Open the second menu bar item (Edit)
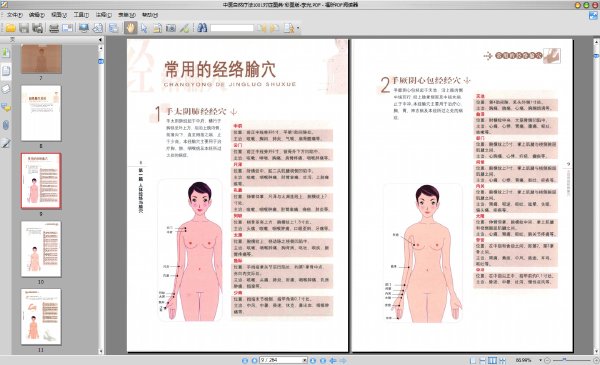Screen dimensions: 600x365 click(x=37, y=15)
